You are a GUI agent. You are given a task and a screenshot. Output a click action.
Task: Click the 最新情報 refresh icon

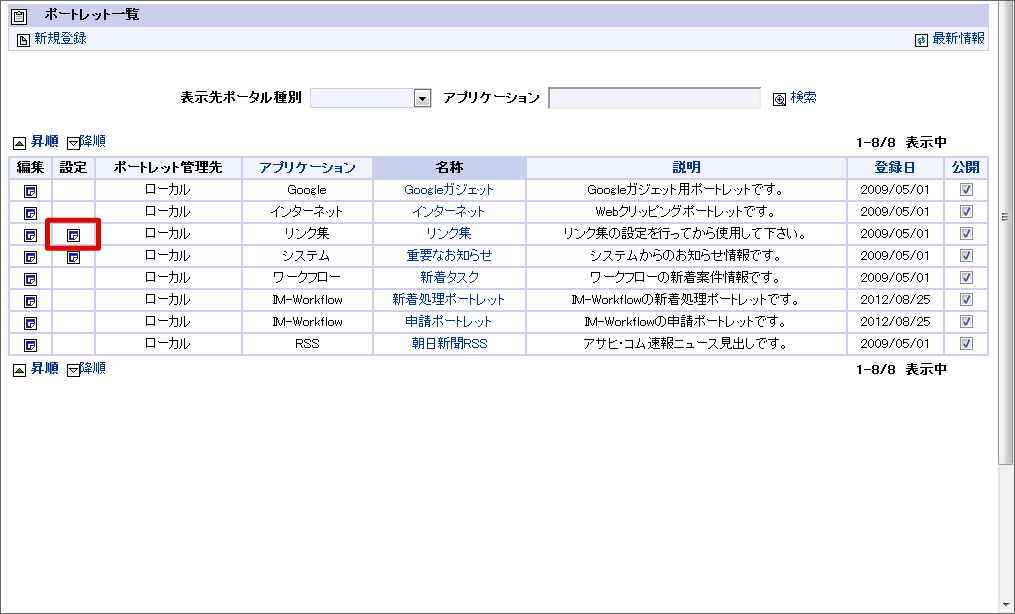[921, 40]
